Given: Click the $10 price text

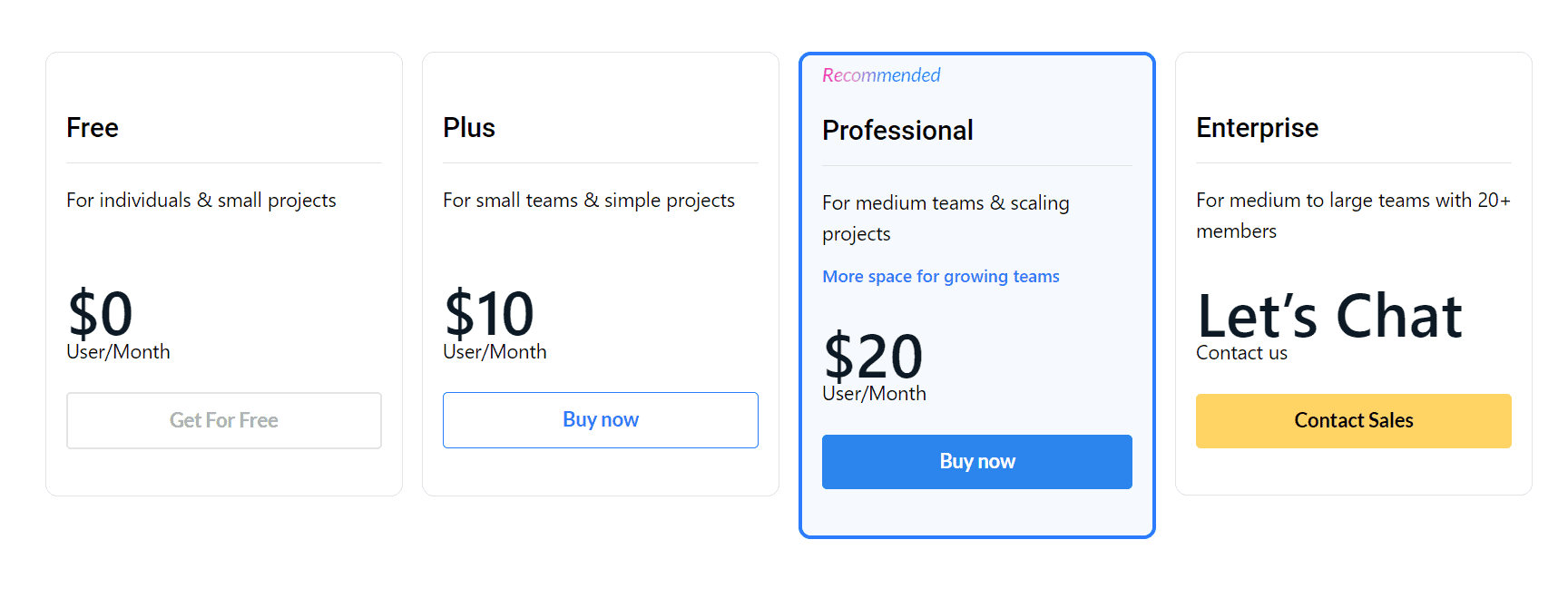Looking at the screenshot, I should click(x=487, y=312).
